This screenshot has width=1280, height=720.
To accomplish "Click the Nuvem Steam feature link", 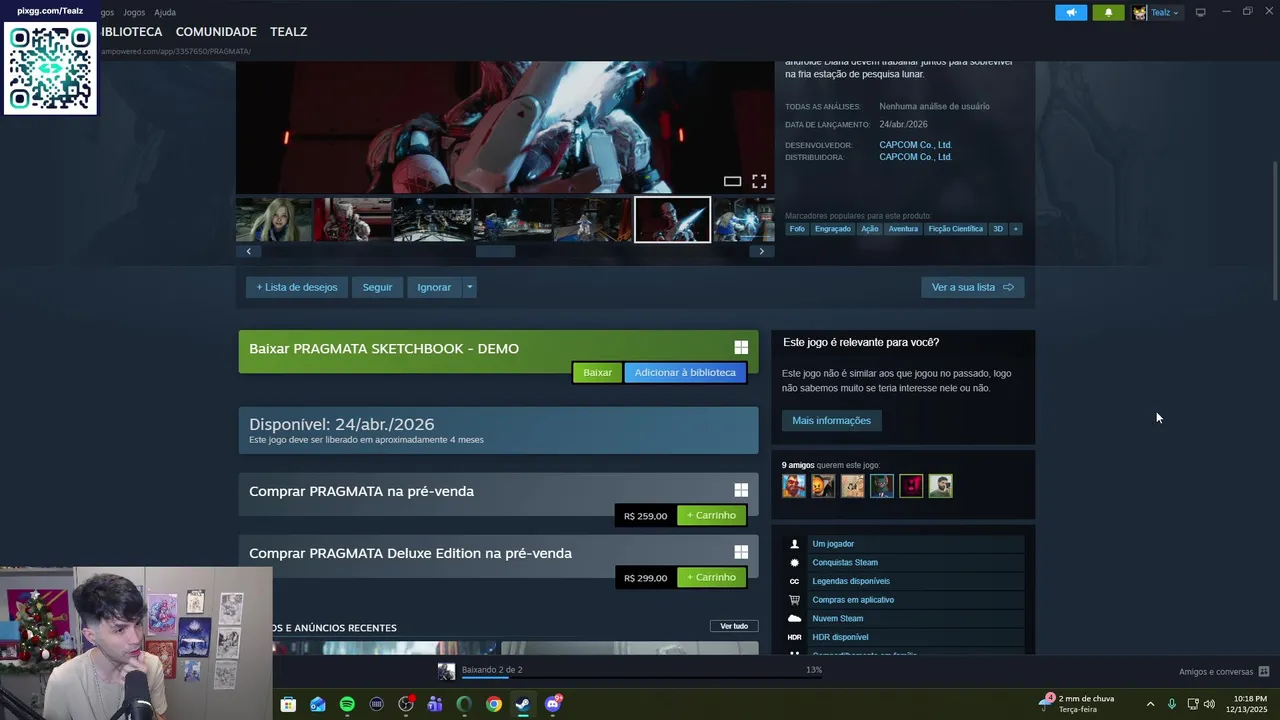I will 837,619.
